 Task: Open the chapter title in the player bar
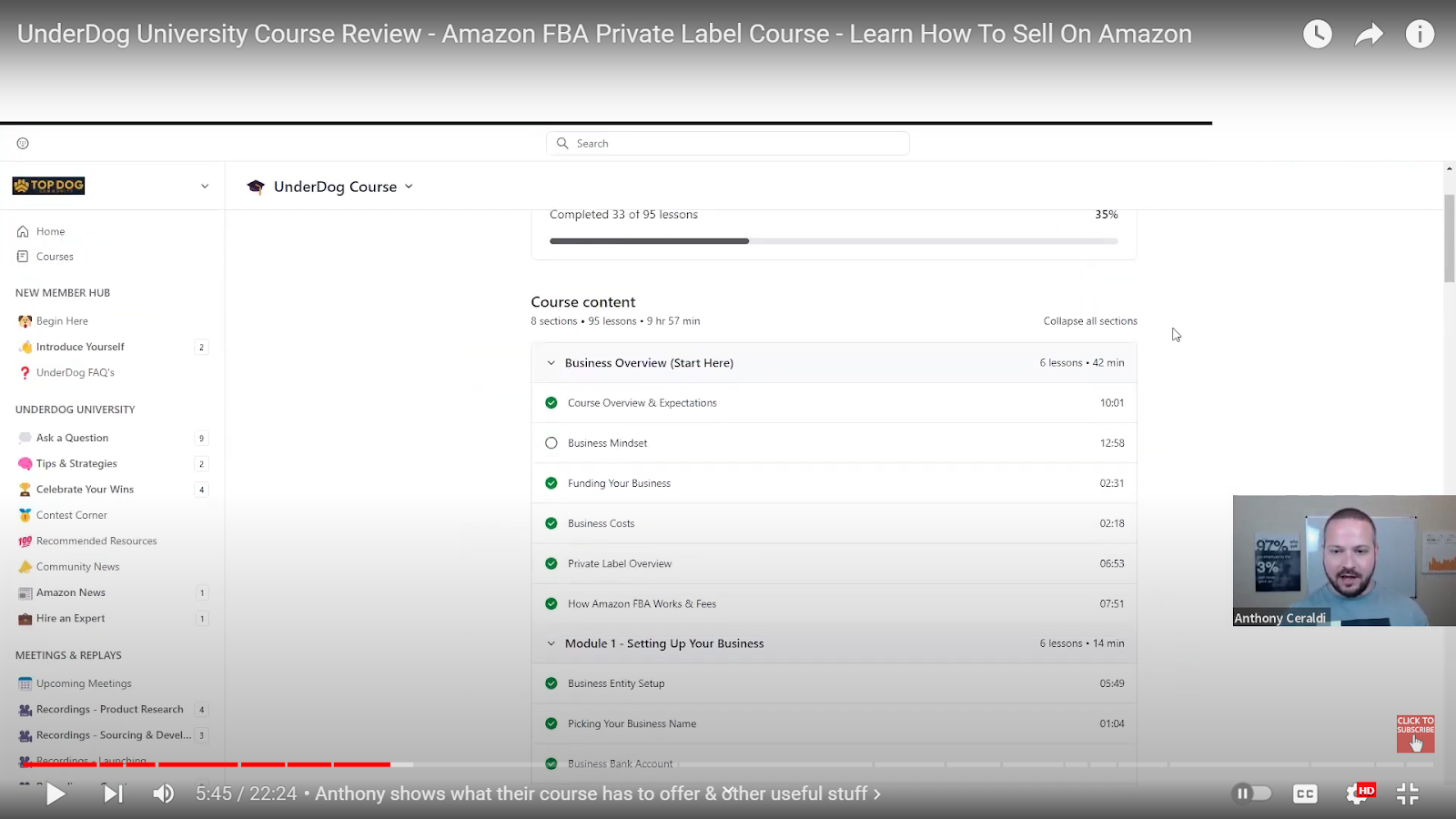coord(598,794)
